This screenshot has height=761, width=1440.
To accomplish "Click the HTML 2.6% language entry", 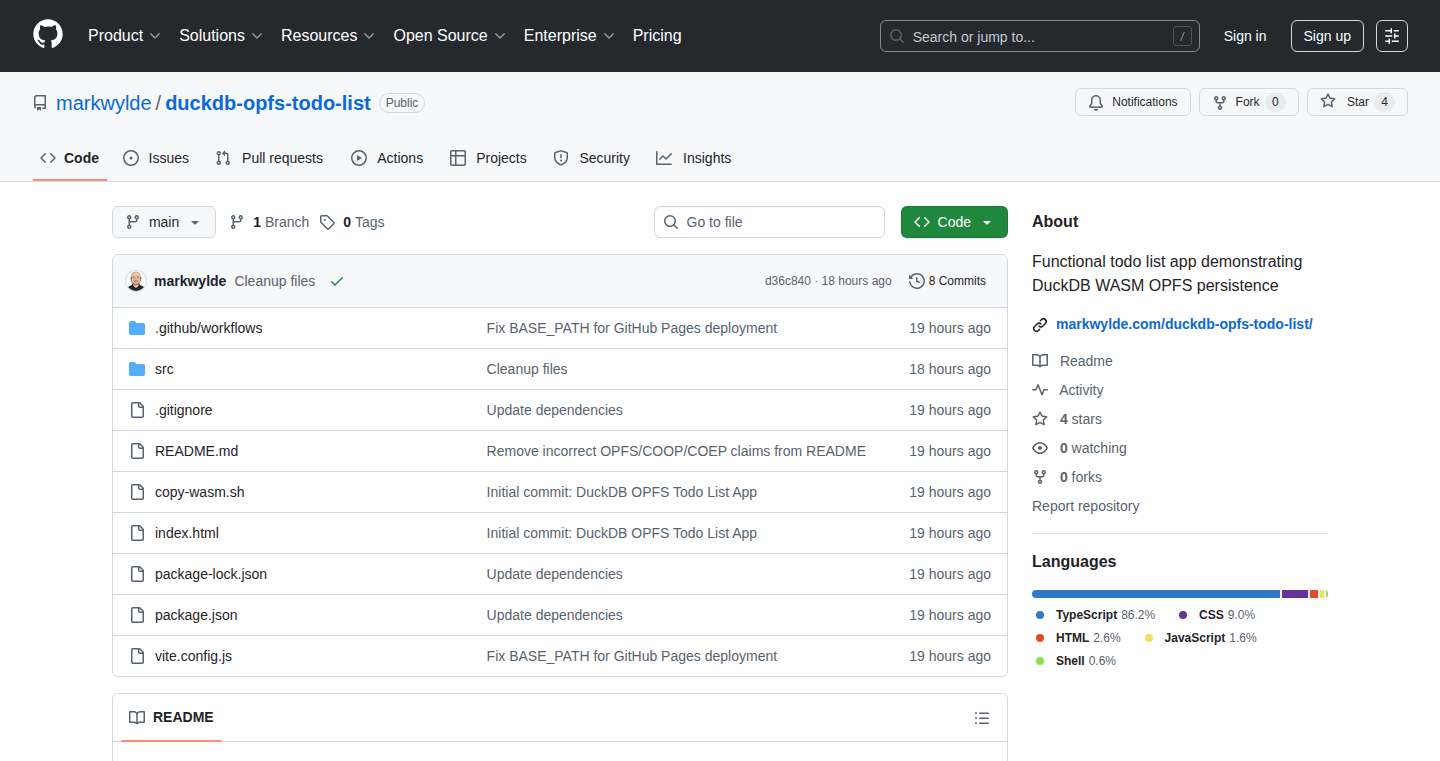I will click(1078, 638).
